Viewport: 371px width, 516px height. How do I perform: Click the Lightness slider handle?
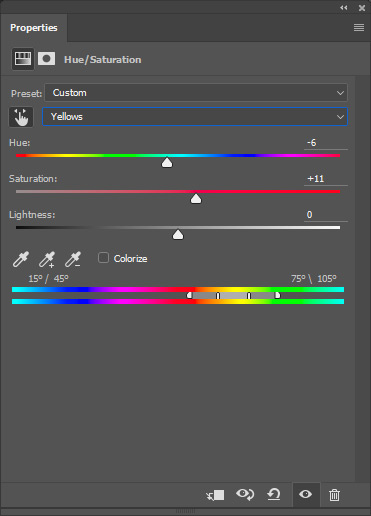(x=178, y=235)
